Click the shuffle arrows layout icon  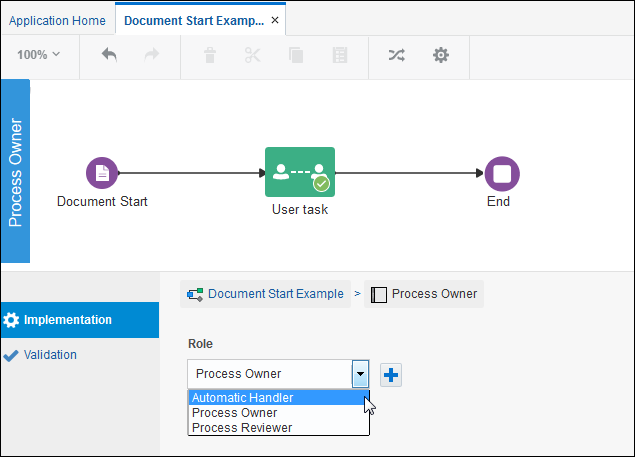tap(396, 55)
